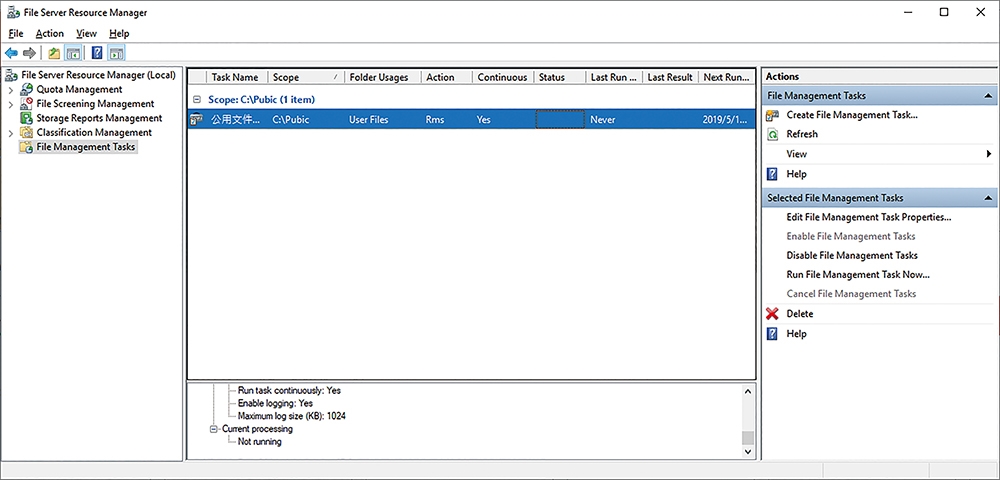Sort by the Continuous column header
The image size is (1000, 480).
(x=503, y=77)
